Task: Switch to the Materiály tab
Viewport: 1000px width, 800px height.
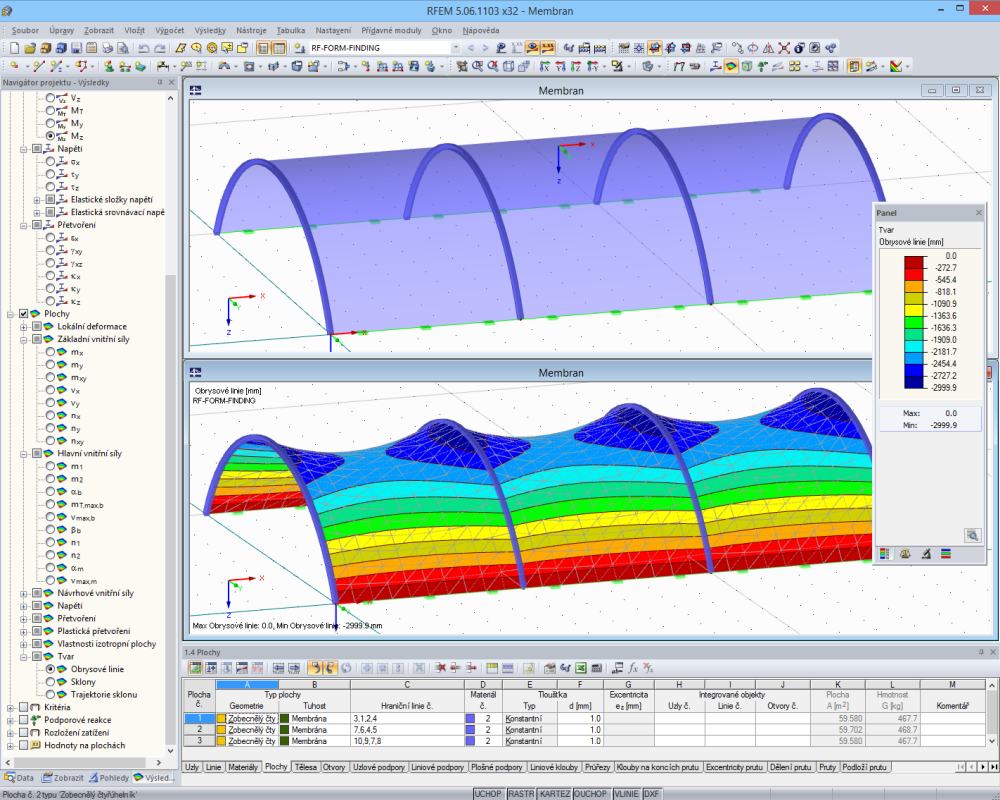Action: pyautogui.click(x=243, y=767)
